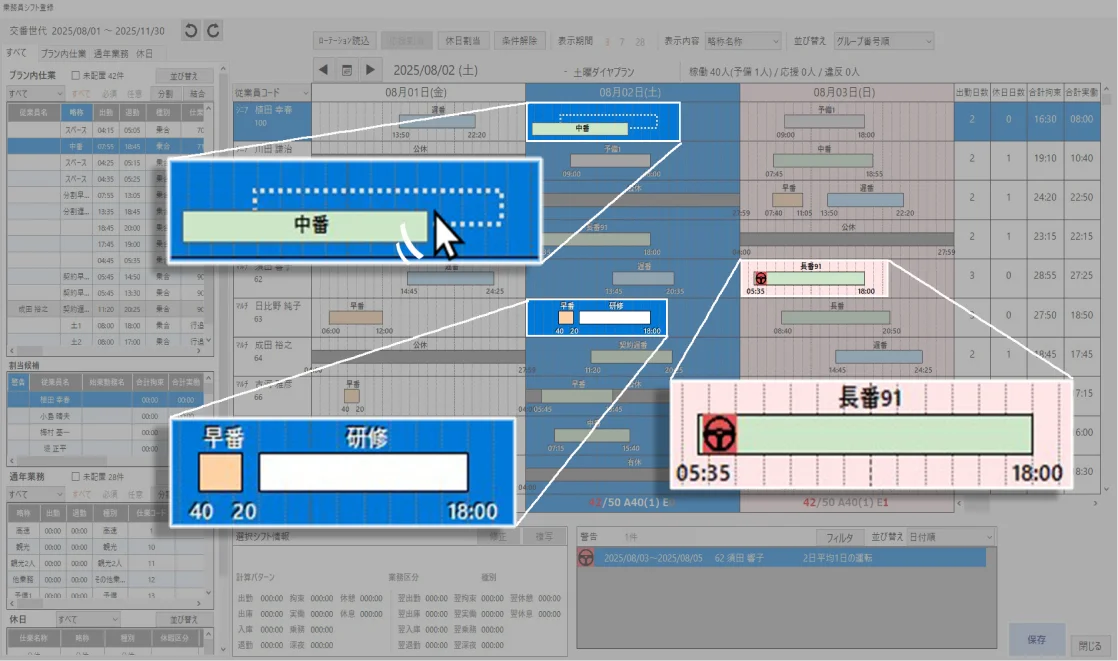
Task: Open the 表示内容 略称名称 dropdown
Action: point(743,41)
